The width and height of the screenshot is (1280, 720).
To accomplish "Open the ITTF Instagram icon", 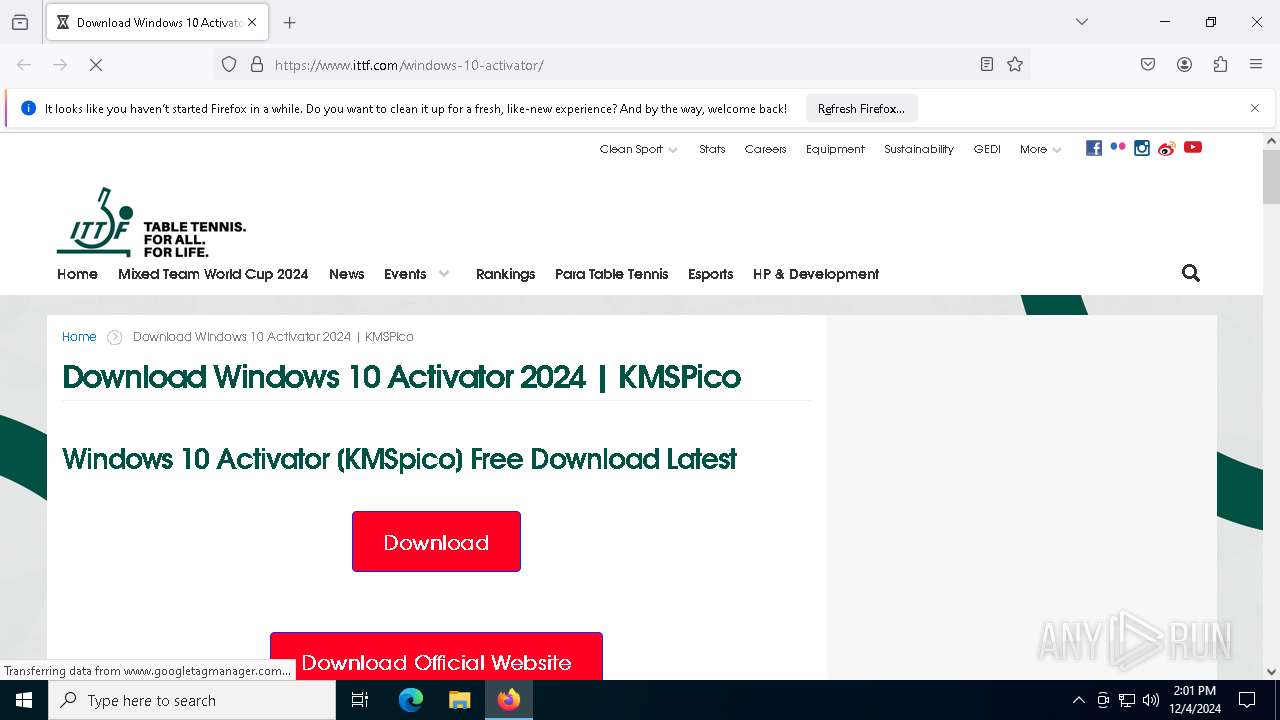I will [x=1142, y=148].
